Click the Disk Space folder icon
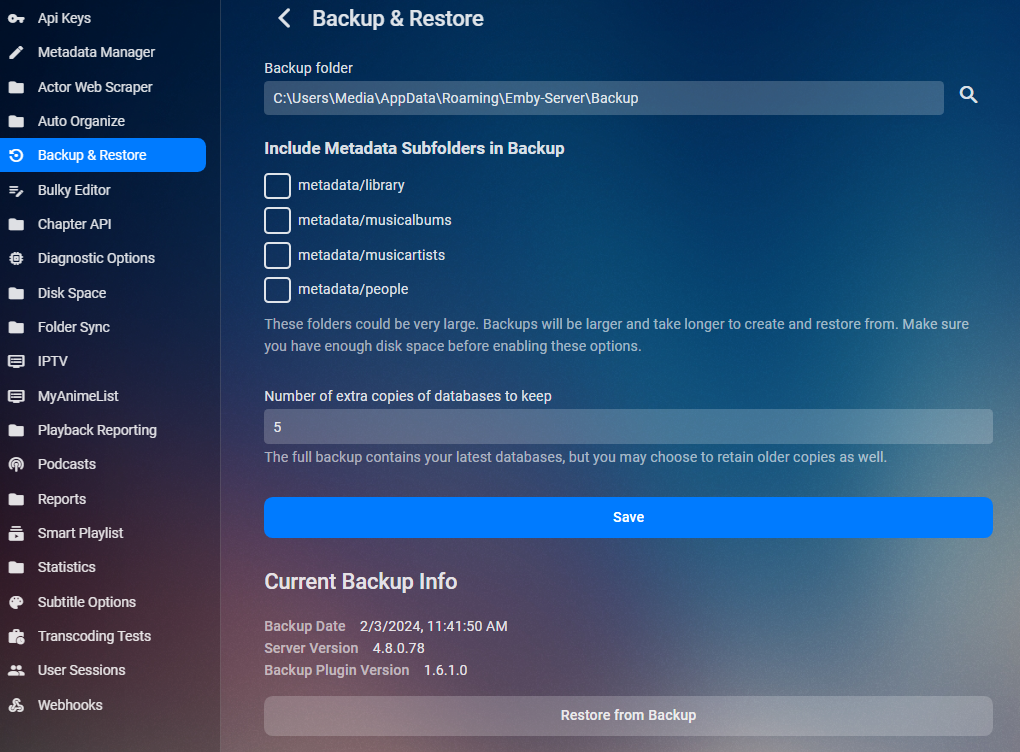The width and height of the screenshot is (1020, 752). 16,293
